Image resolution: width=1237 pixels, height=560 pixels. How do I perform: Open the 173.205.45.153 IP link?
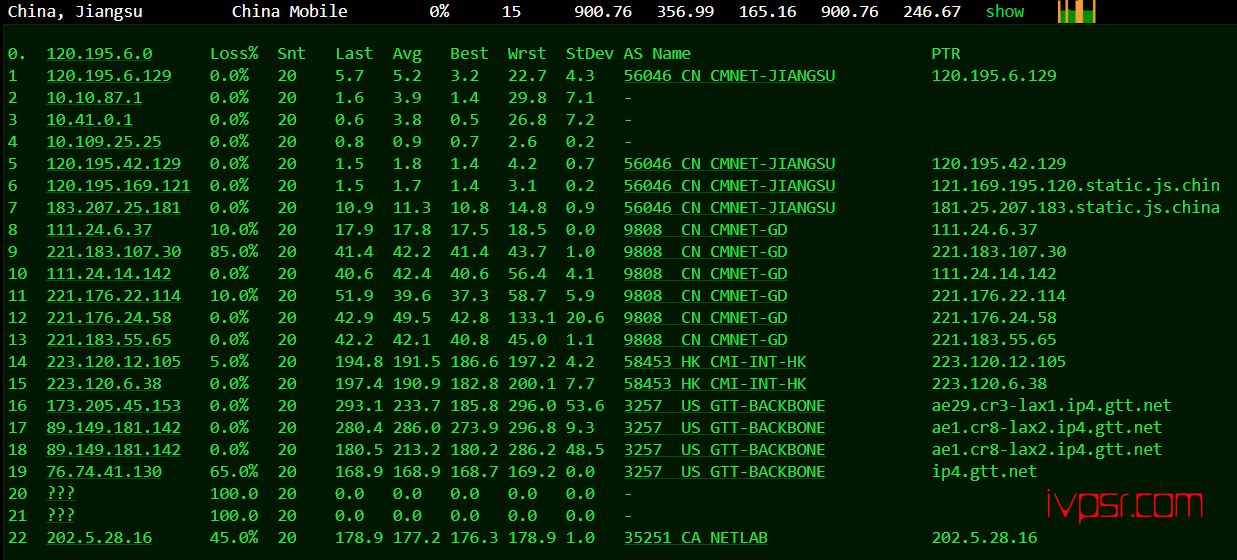point(114,406)
